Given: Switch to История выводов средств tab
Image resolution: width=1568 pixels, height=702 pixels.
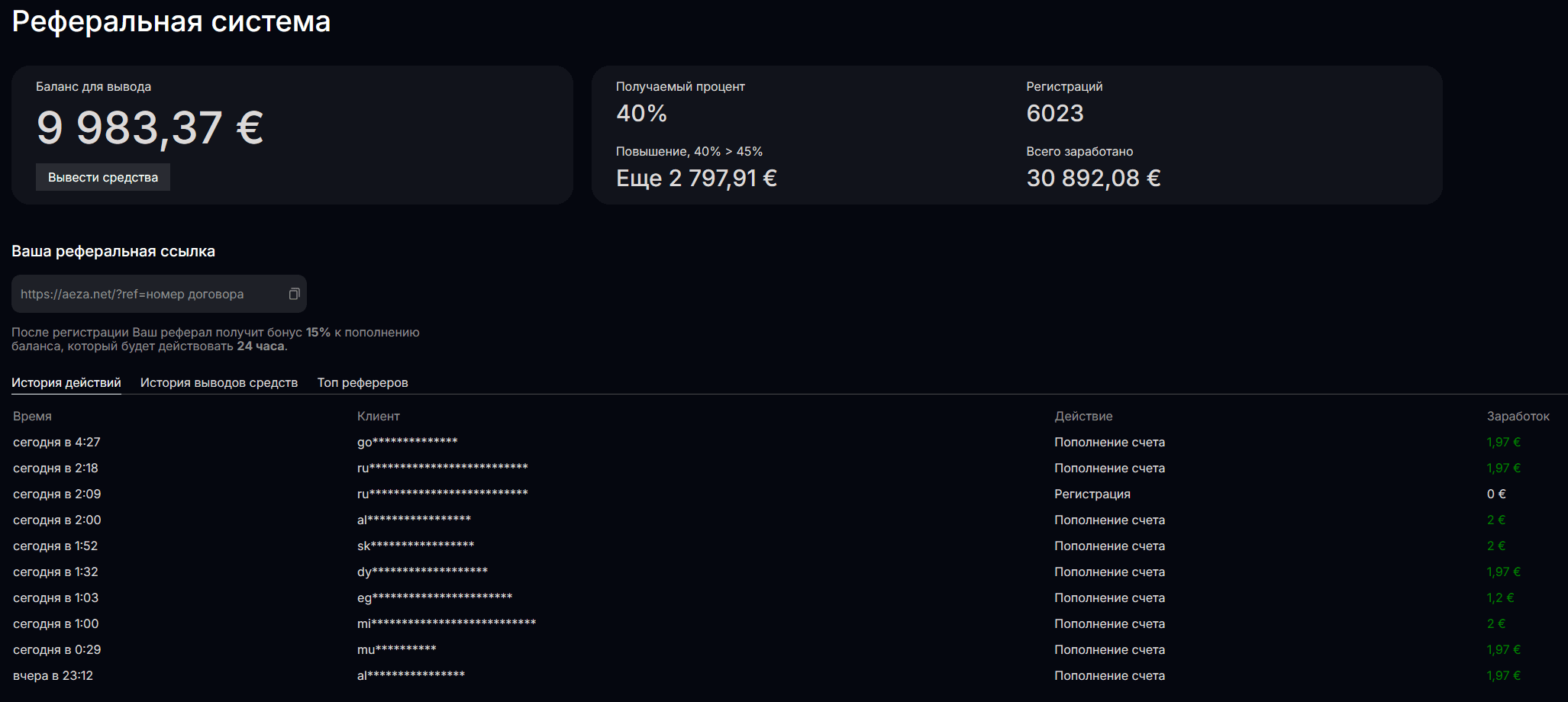Looking at the screenshot, I should tap(219, 382).
